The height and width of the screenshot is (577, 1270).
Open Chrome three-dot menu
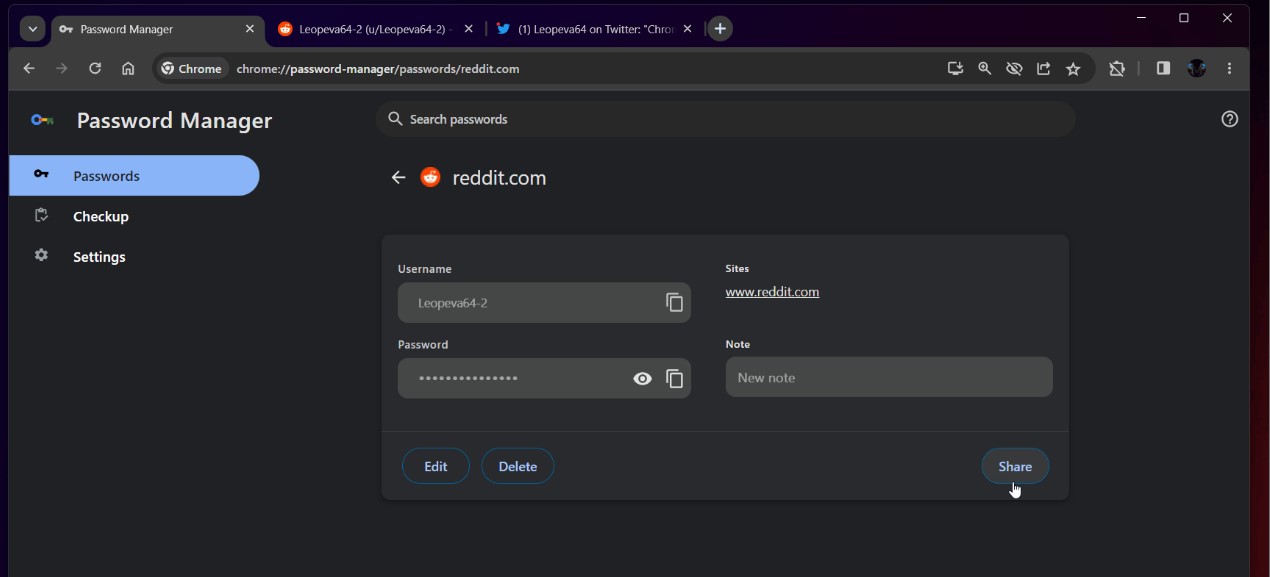coord(1230,69)
